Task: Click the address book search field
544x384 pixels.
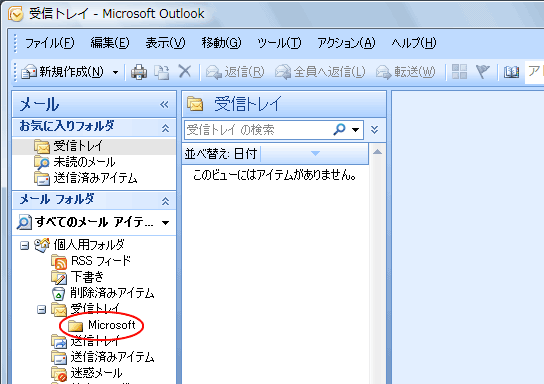Action: coord(534,72)
